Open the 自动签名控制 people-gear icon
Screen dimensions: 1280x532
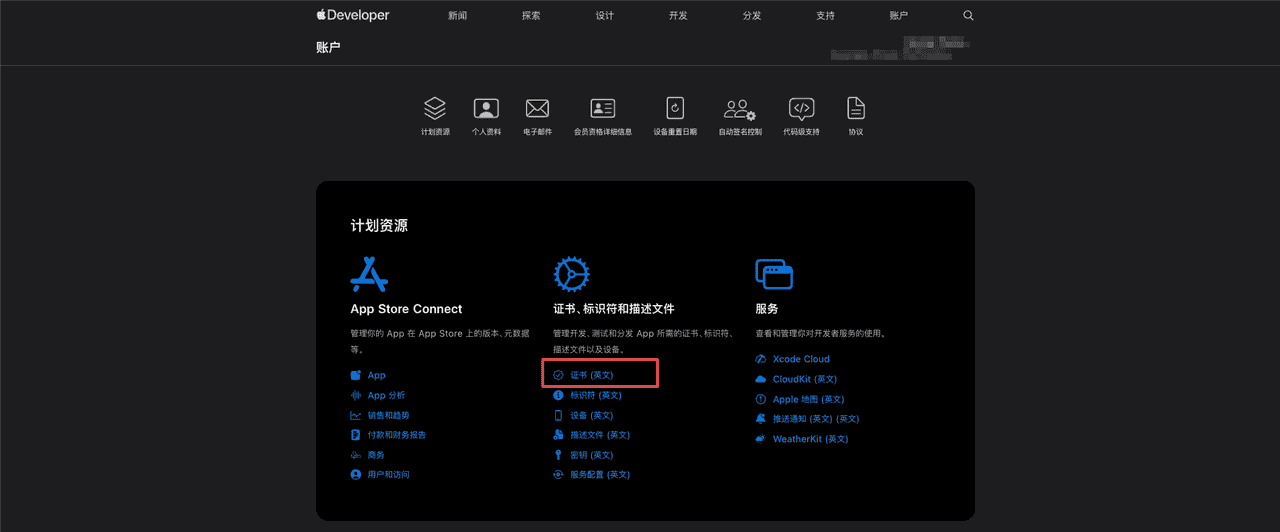click(x=740, y=108)
